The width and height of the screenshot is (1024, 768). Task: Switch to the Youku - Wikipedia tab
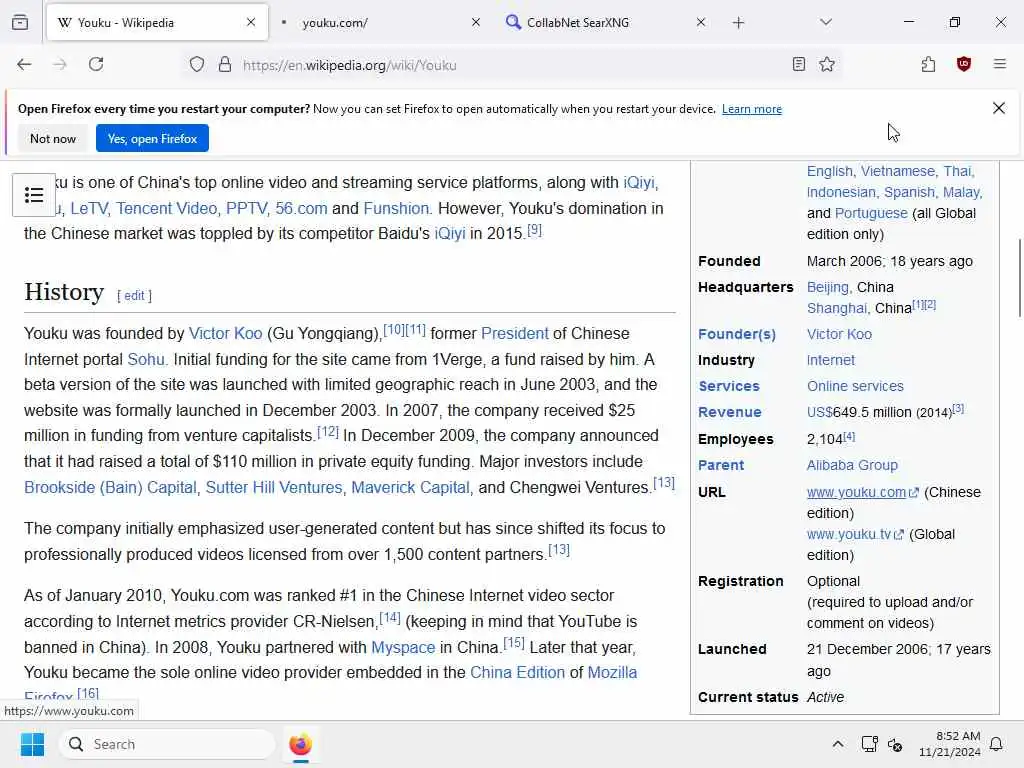click(157, 22)
